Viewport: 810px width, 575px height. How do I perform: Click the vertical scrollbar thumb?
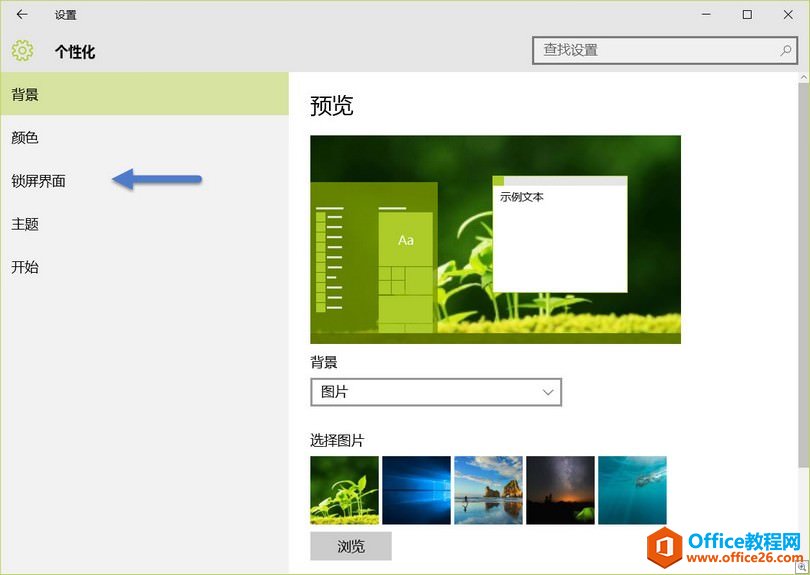pos(804,276)
